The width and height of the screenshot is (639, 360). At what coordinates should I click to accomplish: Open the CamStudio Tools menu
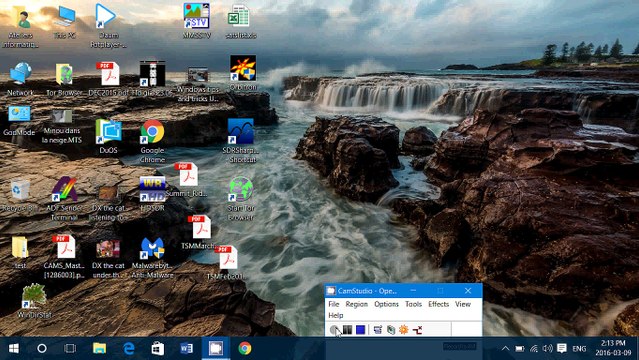coord(413,304)
